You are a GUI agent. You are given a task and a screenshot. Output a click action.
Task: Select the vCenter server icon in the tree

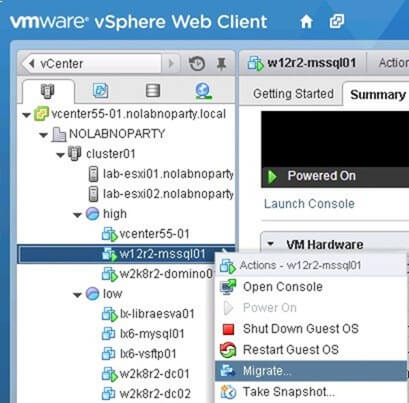41,114
